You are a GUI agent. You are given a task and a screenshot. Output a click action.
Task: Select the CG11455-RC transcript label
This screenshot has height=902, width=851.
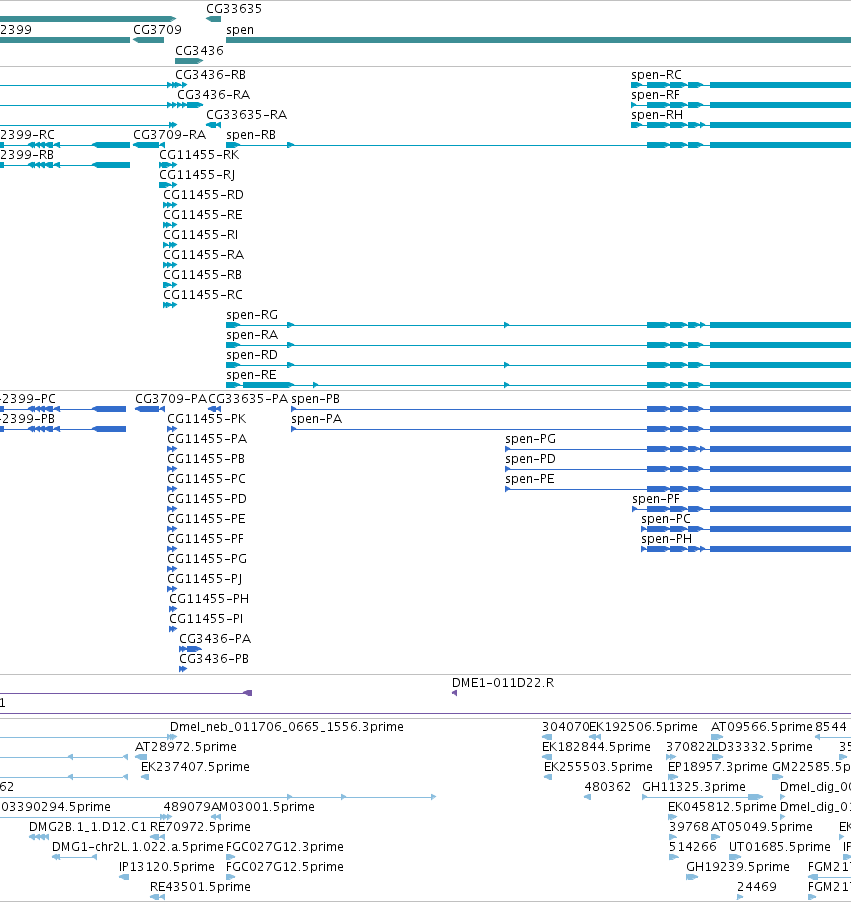[x=203, y=295]
